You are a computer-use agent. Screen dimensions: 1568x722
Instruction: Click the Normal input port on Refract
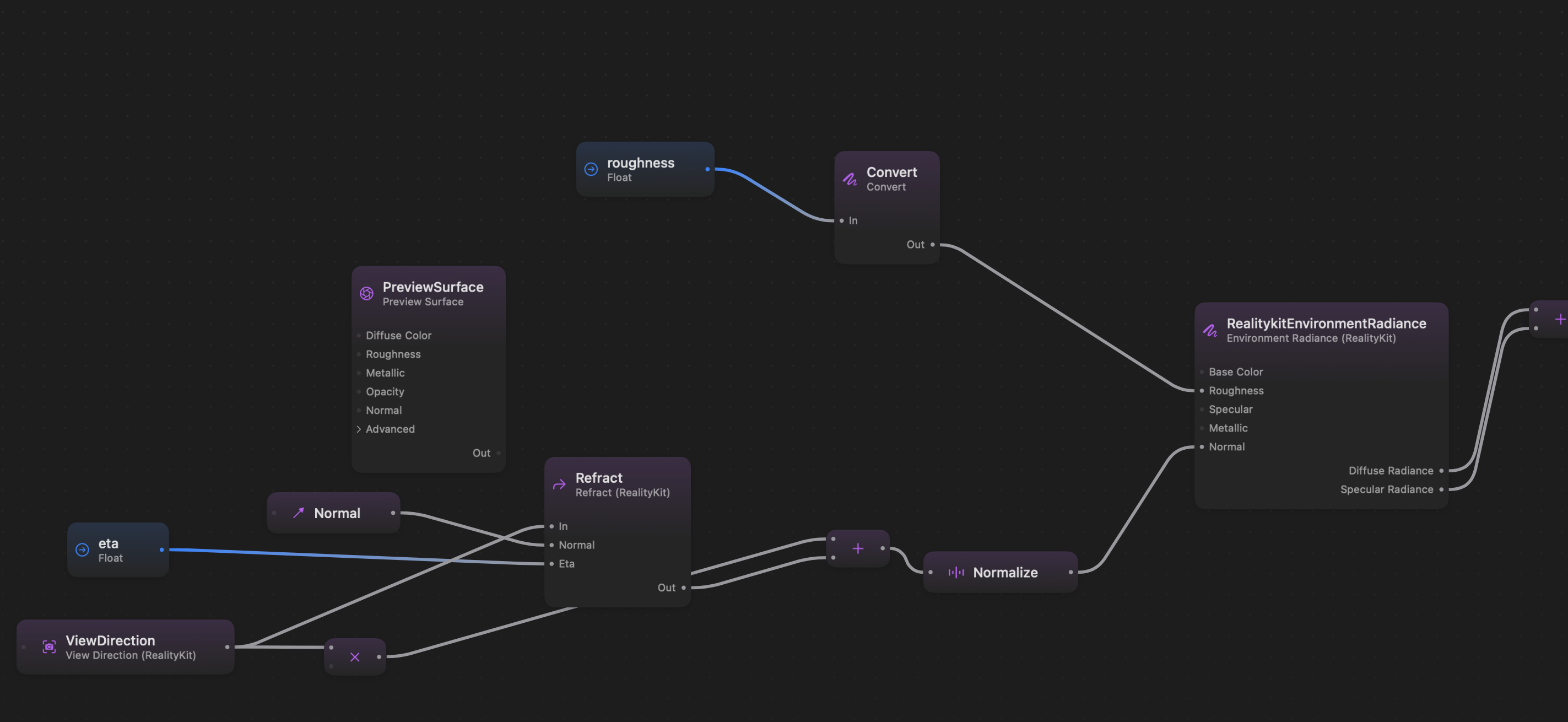click(x=551, y=545)
